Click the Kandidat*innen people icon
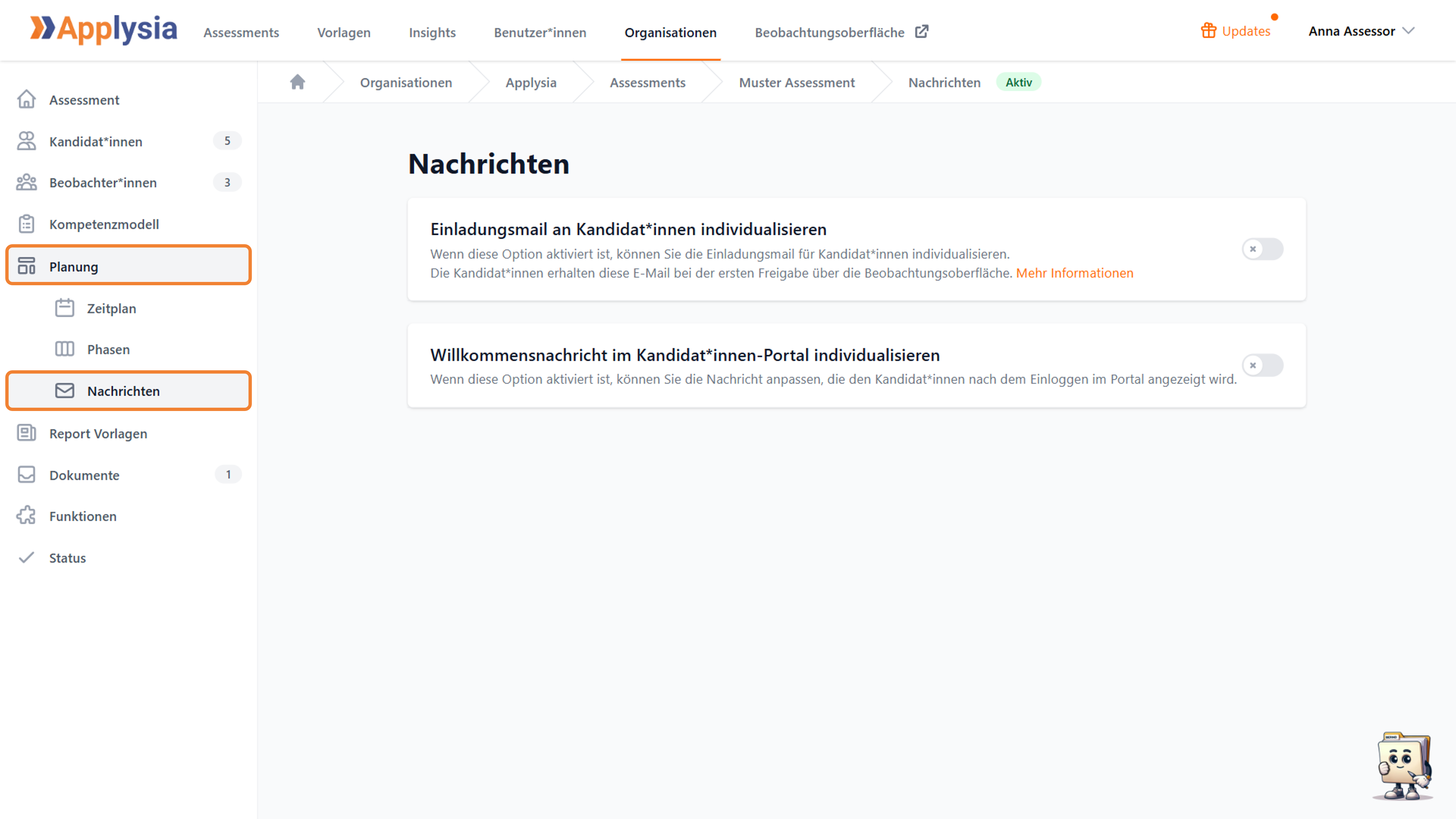 26,141
